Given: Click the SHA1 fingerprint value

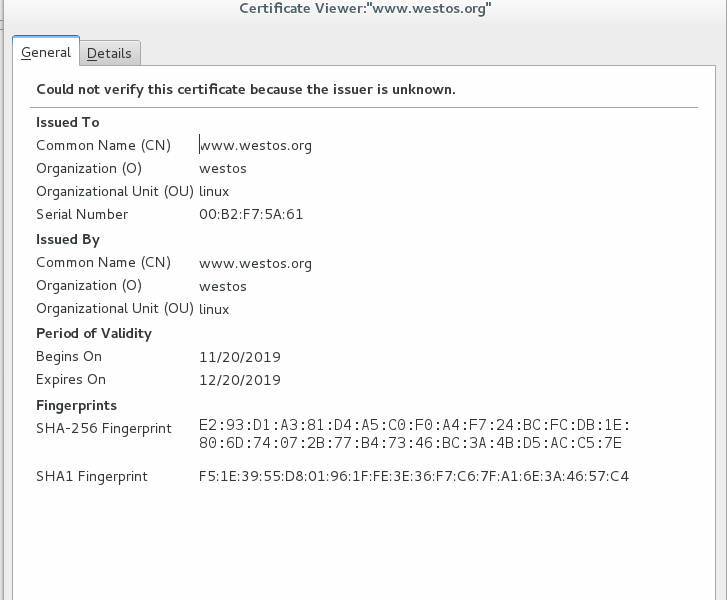Looking at the screenshot, I should (414, 476).
